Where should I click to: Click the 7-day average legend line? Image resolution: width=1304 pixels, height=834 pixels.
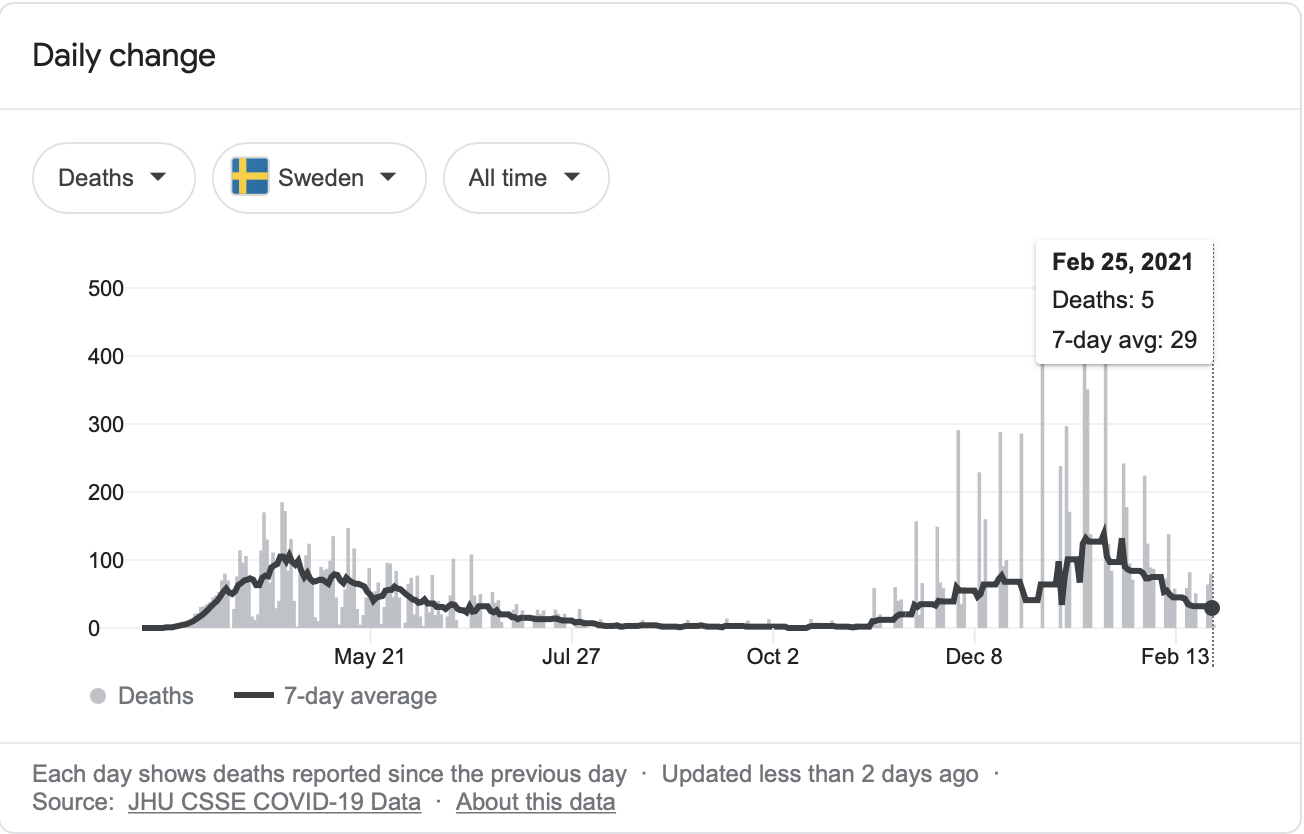click(x=254, y=696)
